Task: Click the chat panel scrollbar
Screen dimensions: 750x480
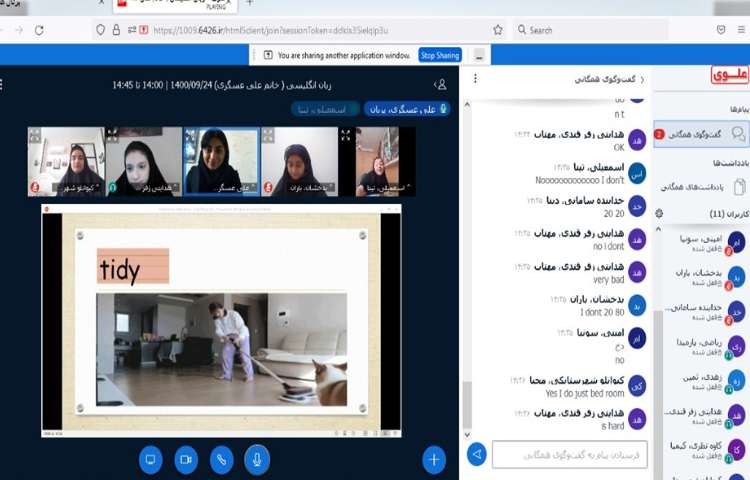Action: click(x=465, y=400)
